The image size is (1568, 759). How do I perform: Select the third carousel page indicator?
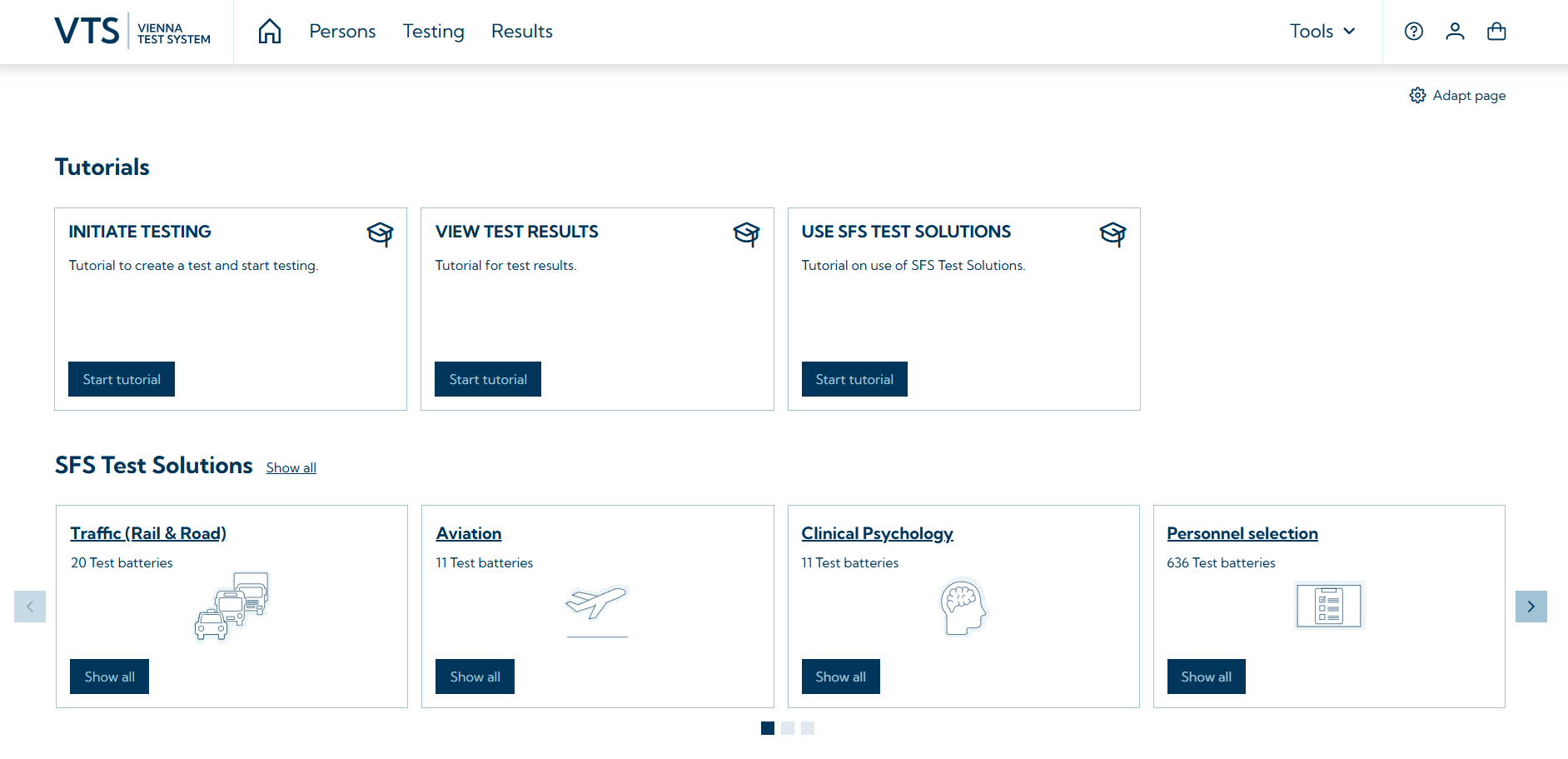tap(808, 728)
